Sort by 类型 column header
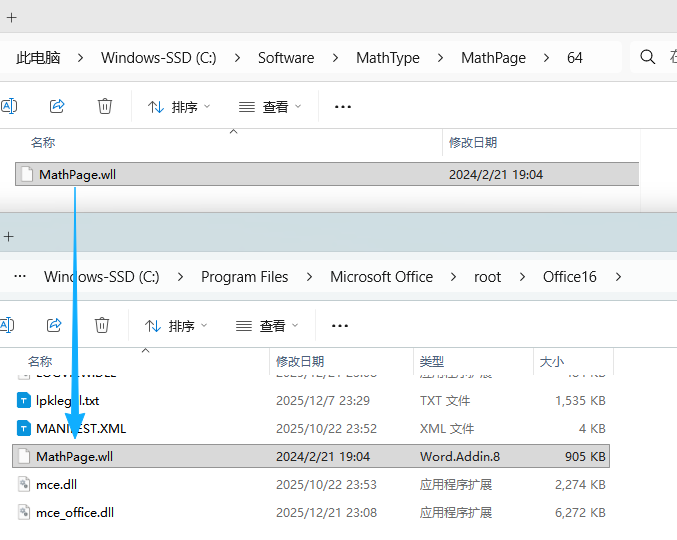 coord(432,361)
